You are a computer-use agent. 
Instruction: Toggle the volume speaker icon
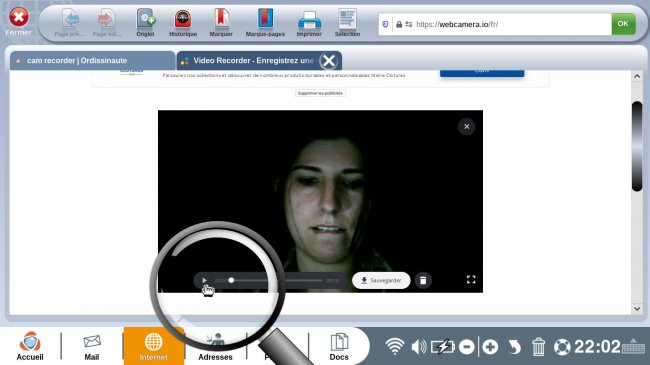tap(419, 346)
